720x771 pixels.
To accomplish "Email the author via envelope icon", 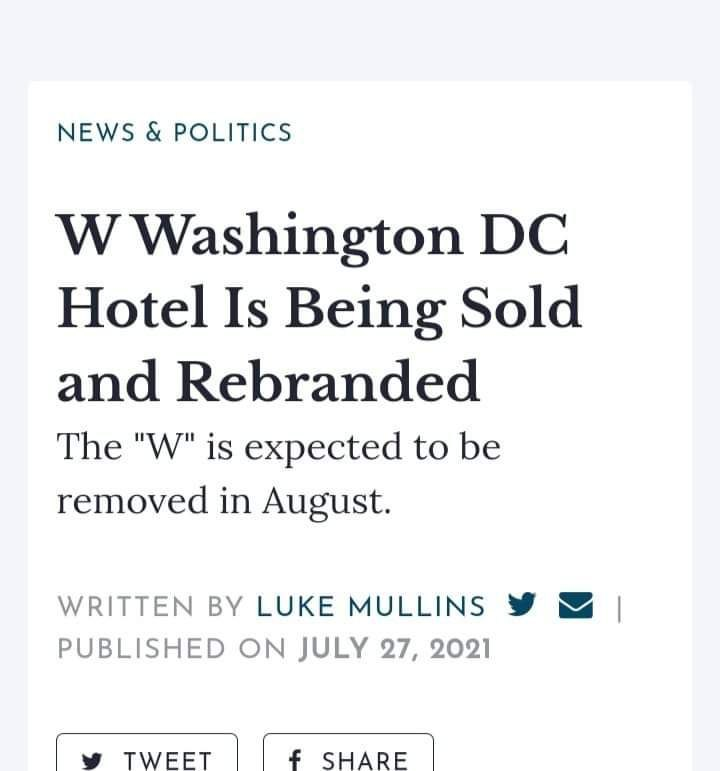I will (576, 605).
